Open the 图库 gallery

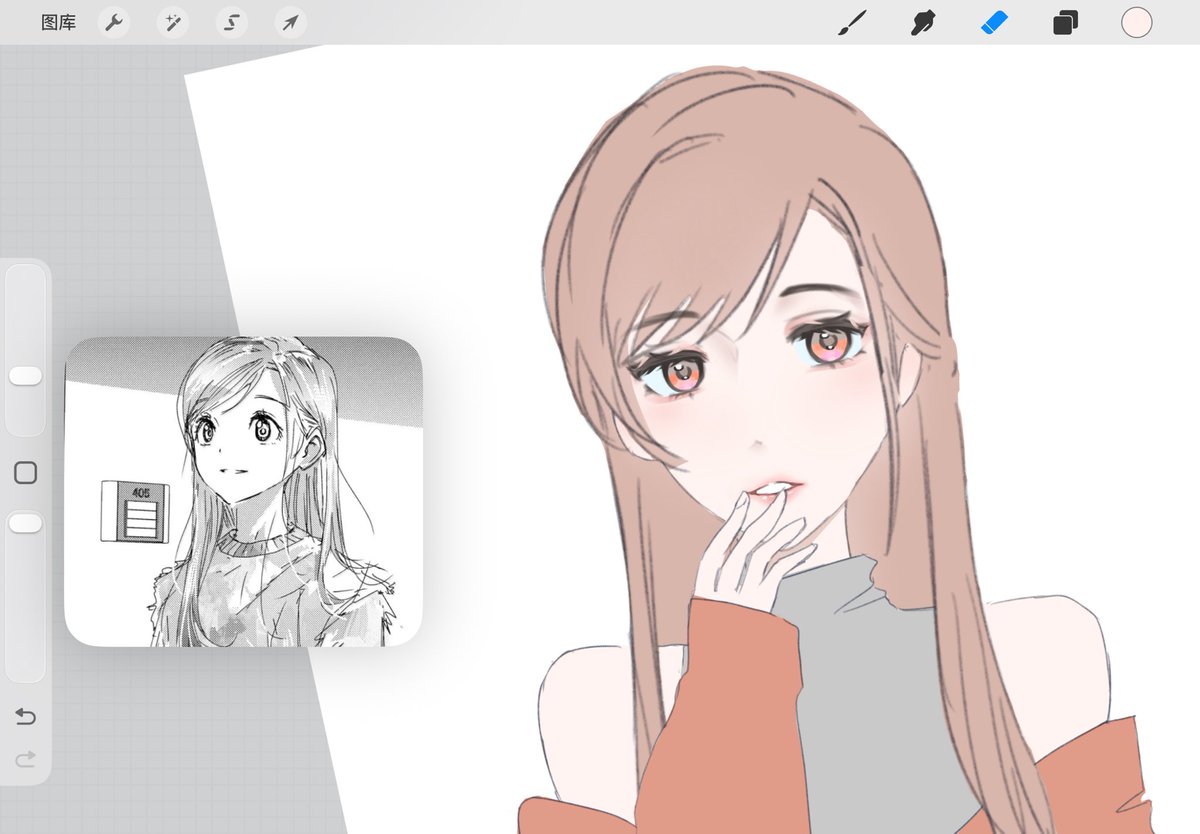58,22
